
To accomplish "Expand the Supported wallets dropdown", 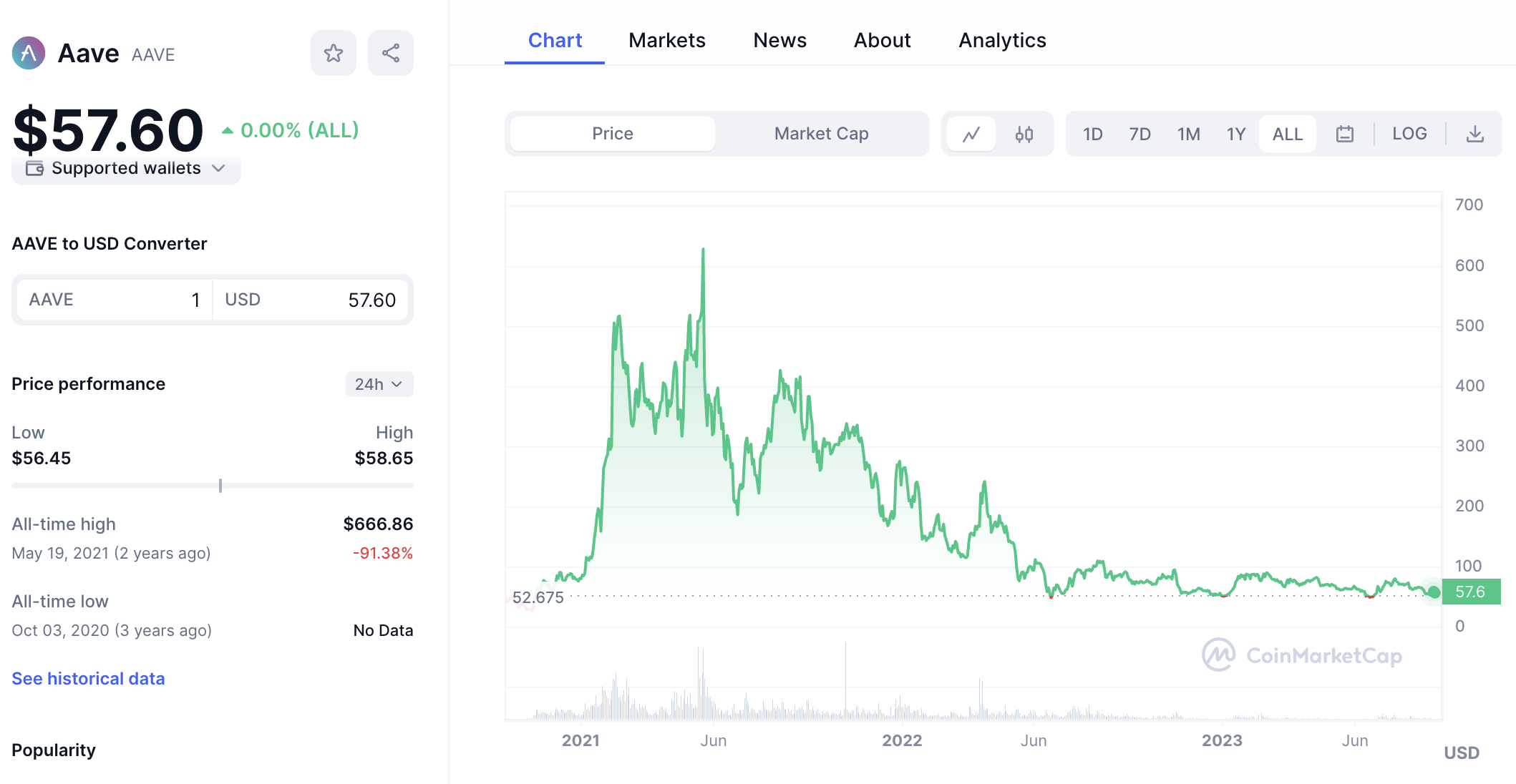I will 127,169.
